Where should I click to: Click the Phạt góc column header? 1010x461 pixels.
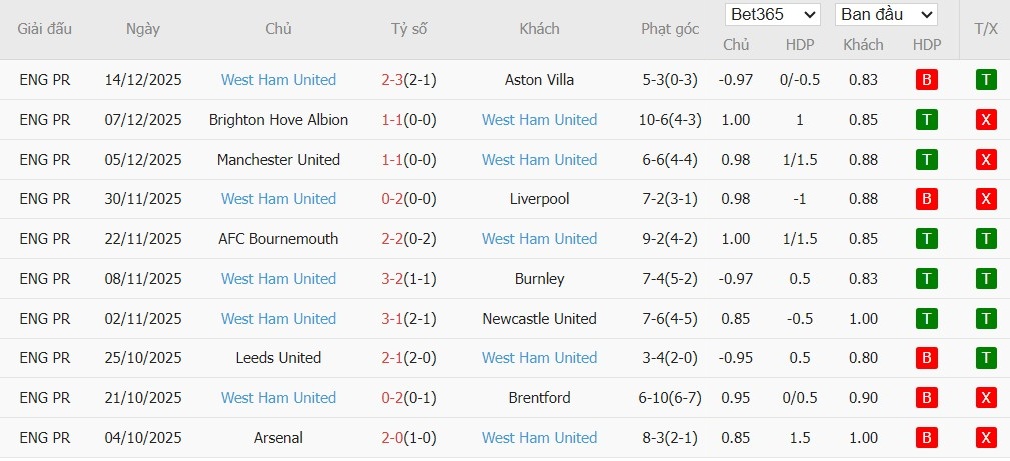(x=669, y=29)
